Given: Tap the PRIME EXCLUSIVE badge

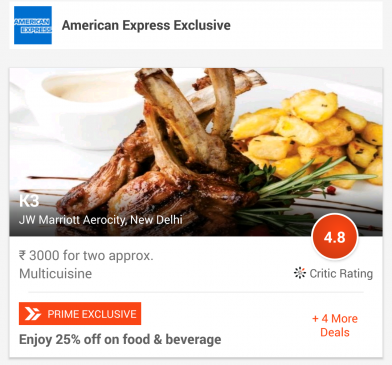Looking at the screenshot, I should click(80, 313).
